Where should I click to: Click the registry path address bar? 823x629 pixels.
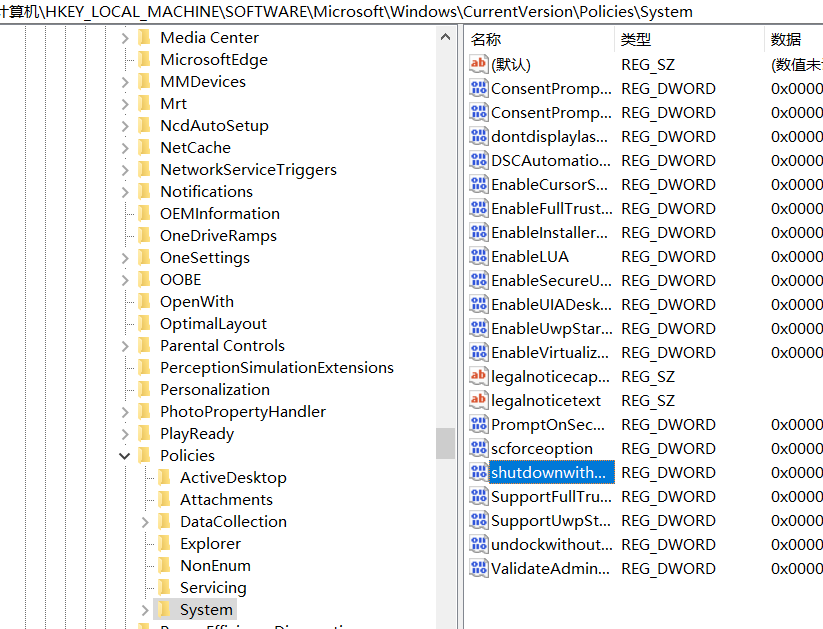coord(400,12)
